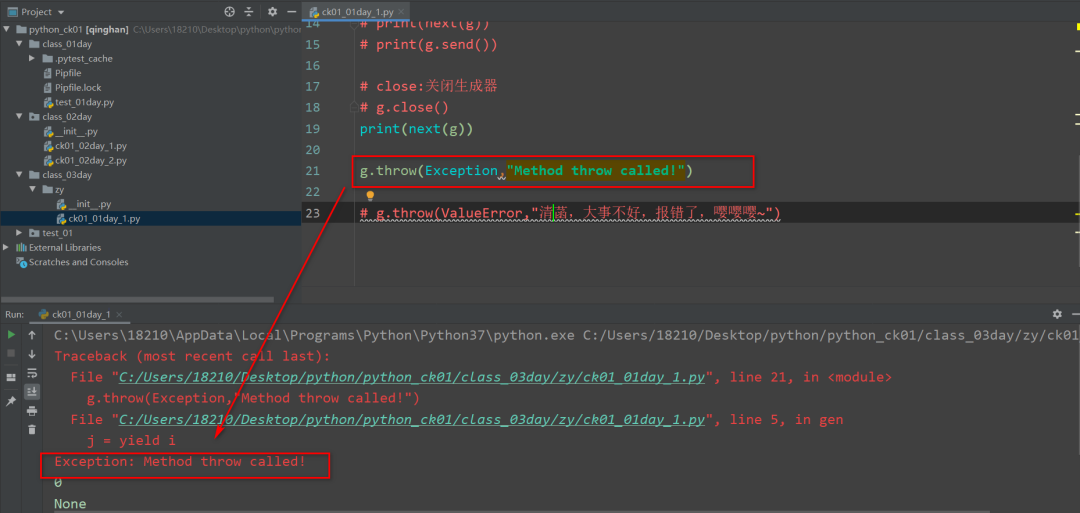Open Run panel settings gear icon
This screenshot has width=1080, height=513.
[1057, 314]
